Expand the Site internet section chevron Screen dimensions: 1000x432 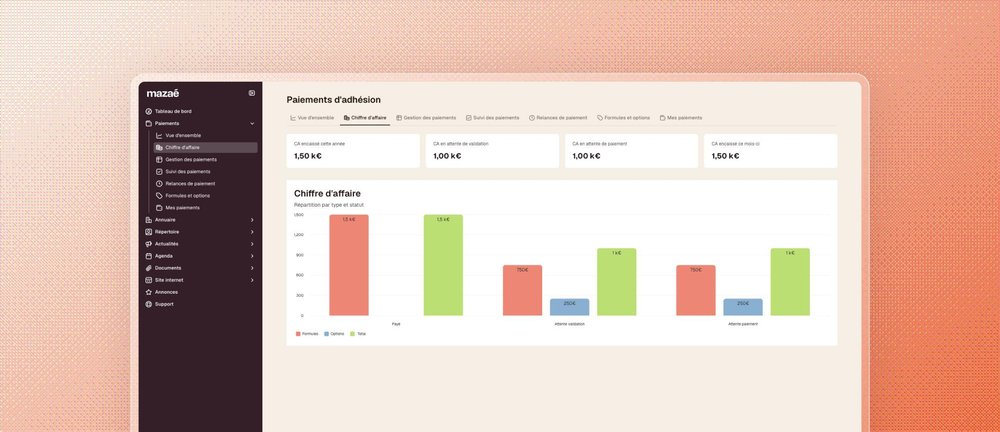[252, 280]
